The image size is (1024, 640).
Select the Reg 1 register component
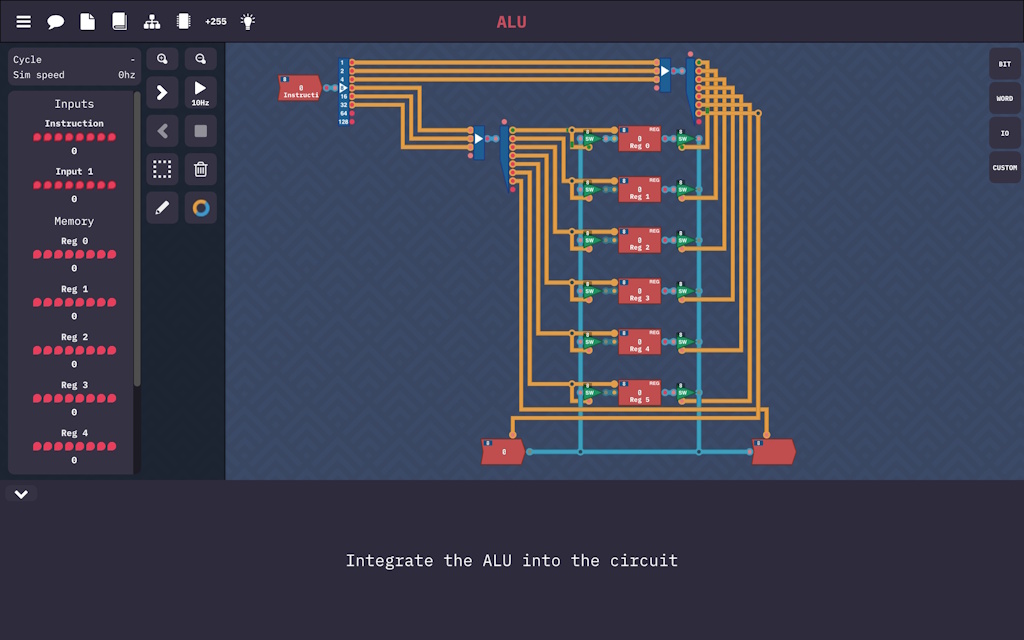pyautogui.click(x=639, y=190)
